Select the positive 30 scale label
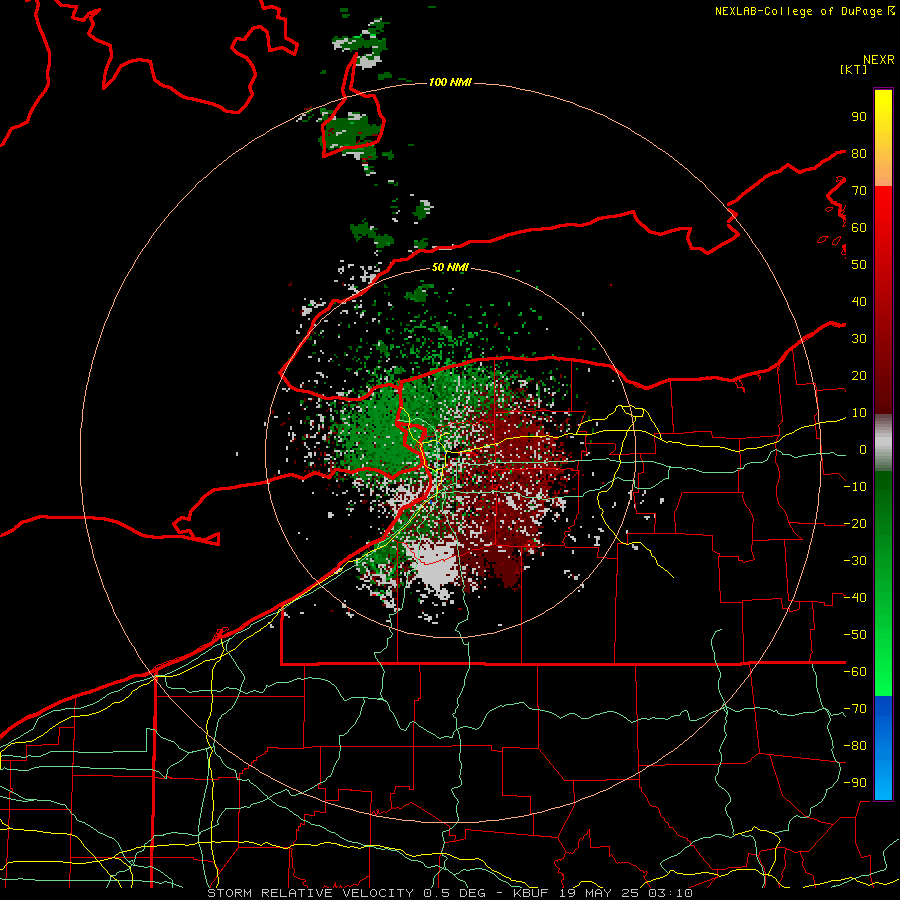 point(859,339)
